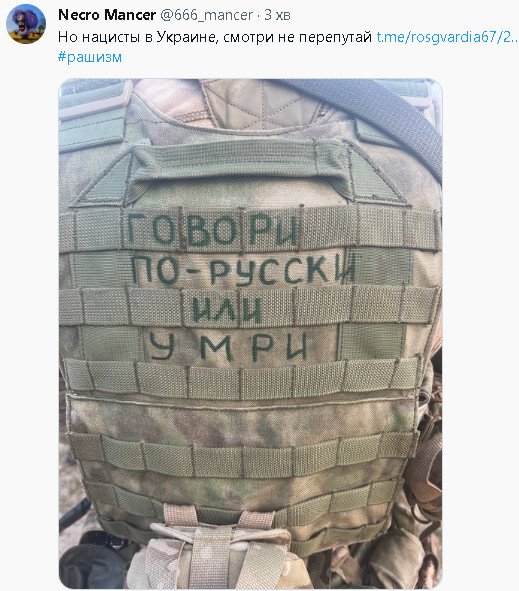Follow the t.me/rosgvardia67 link
Viewport: 519px width, 591px height.
point(447,37)
